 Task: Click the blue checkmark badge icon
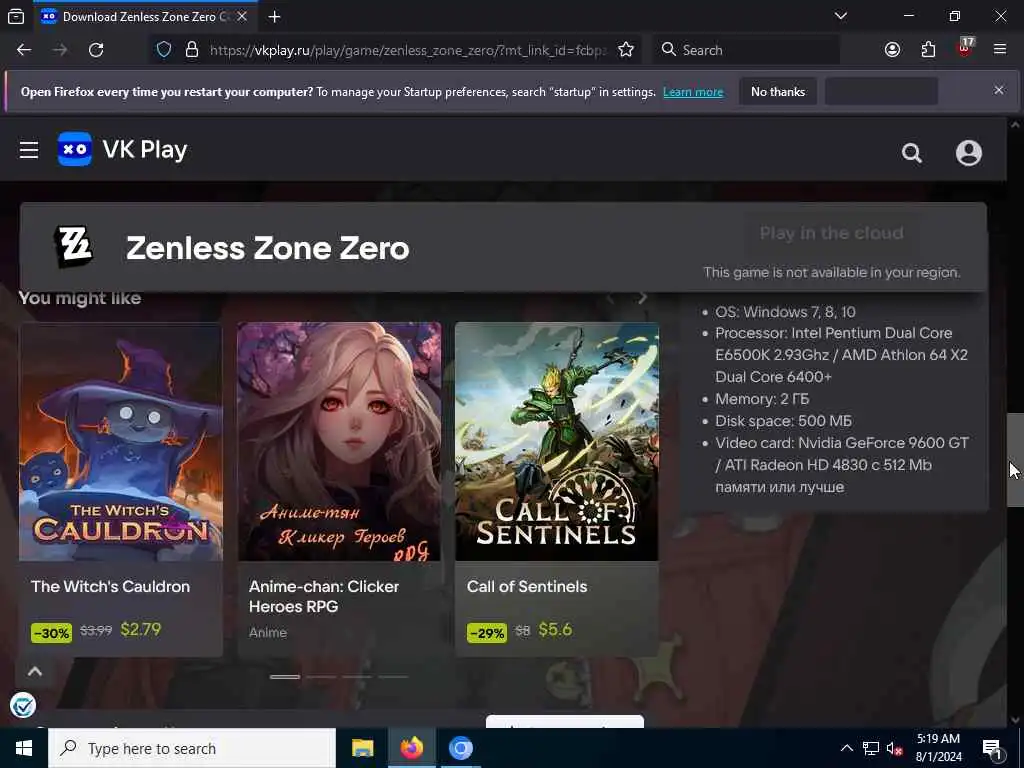[23, 705]
